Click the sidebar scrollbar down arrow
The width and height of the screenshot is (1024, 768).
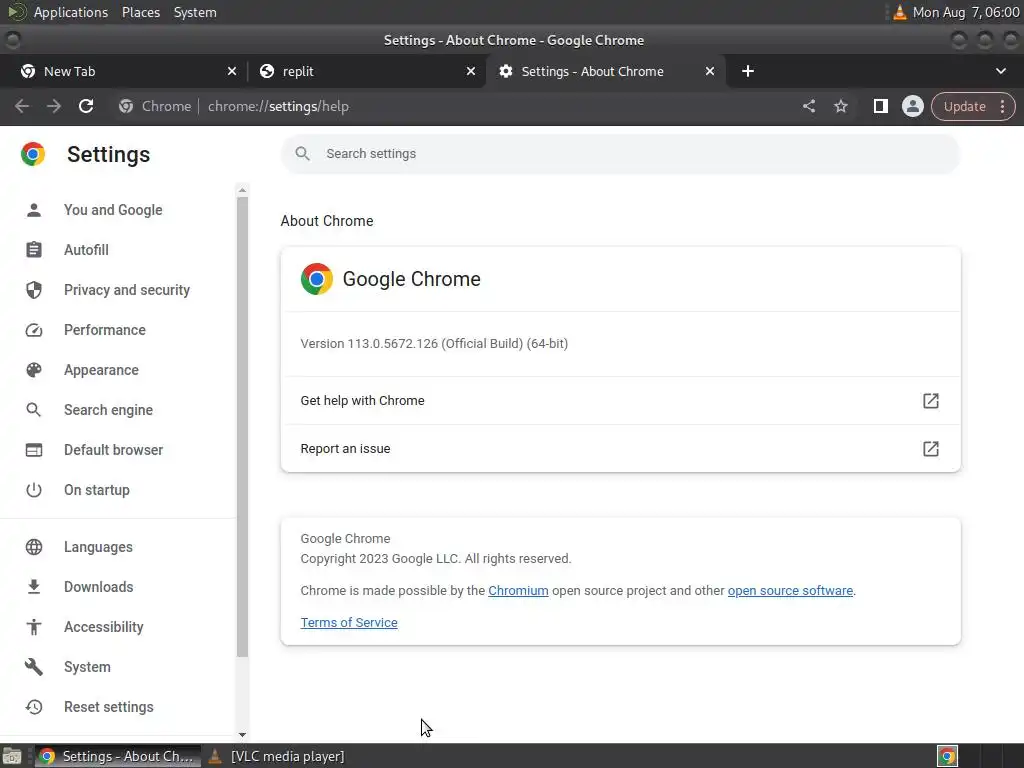pyautogui.click(x=242, y=735)
